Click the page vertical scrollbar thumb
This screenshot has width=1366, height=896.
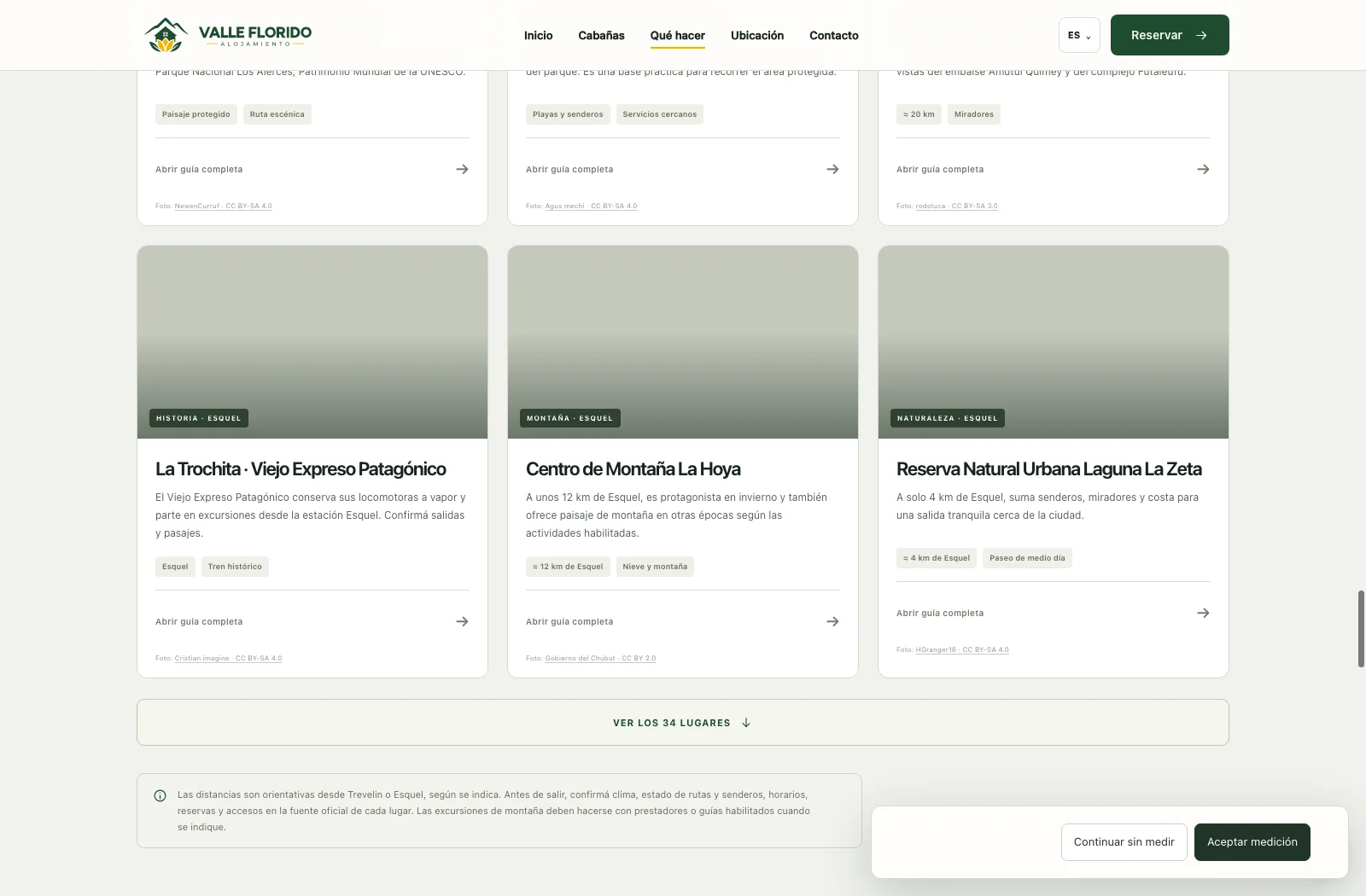click(1361, 628)
